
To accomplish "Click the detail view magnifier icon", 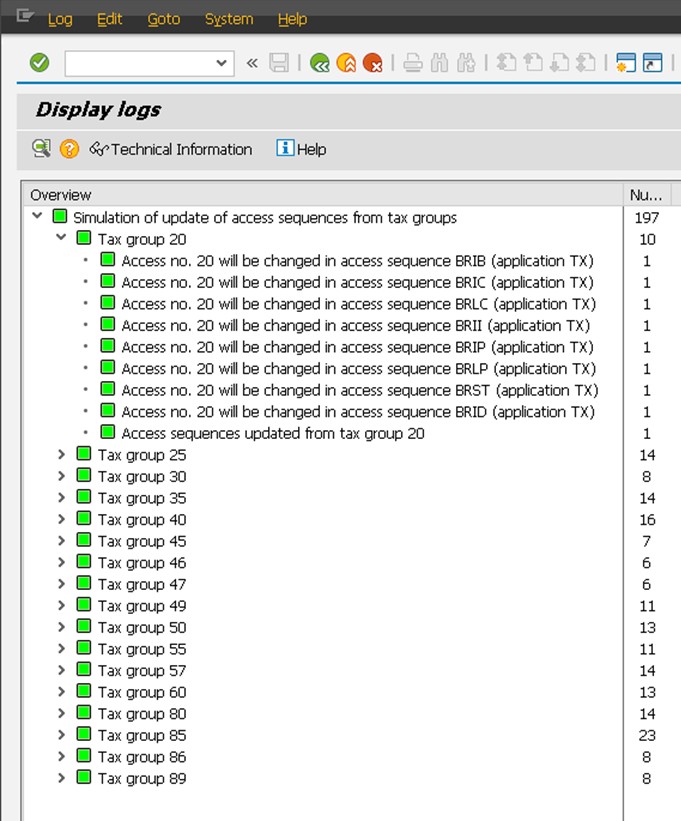I will 41,149.
